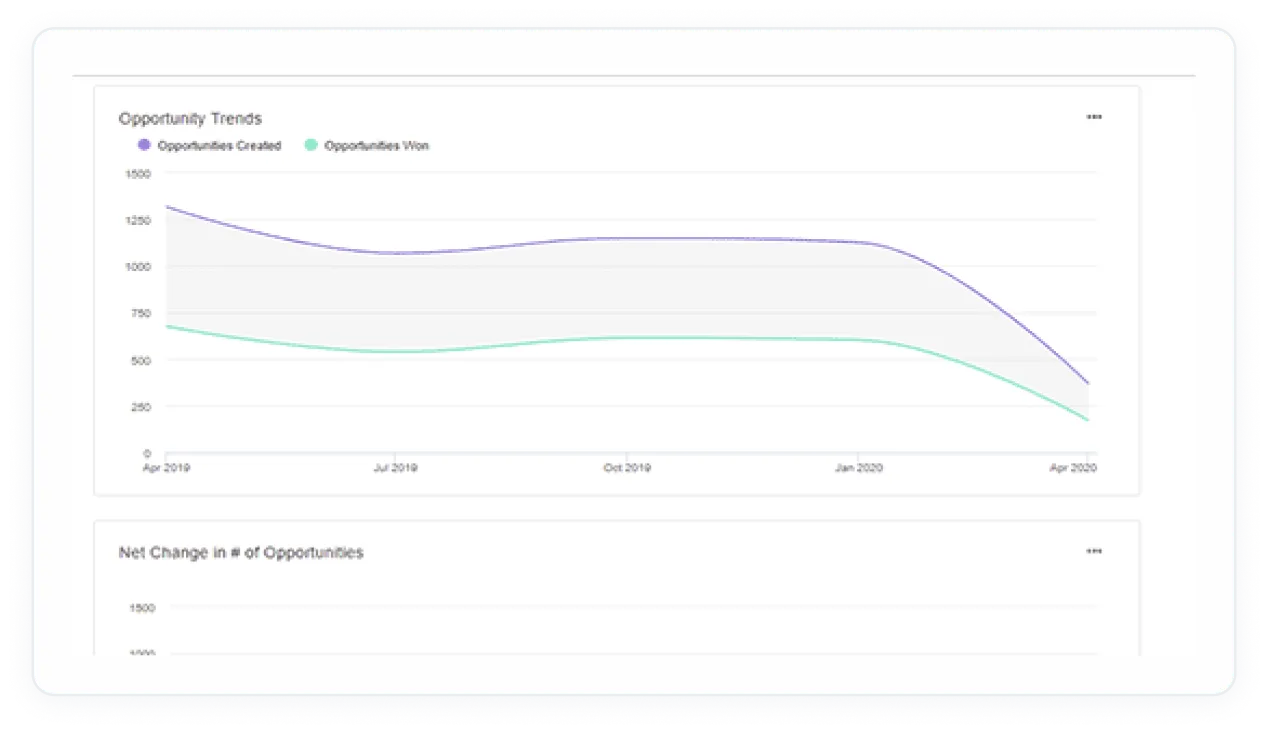This screenshot has width=1268, height=731.
Task: Click the Oct 2019 x-axis label
Action: [x=627, y=468]
